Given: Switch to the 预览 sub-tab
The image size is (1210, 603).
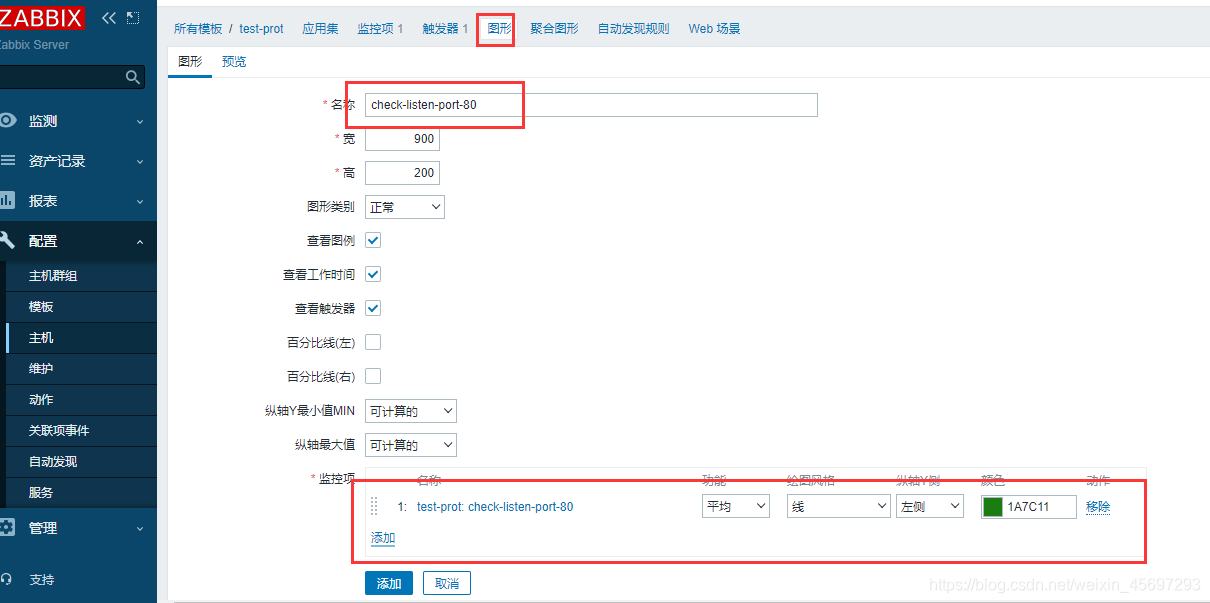Looking at the screenshot, I should [234, 62].
